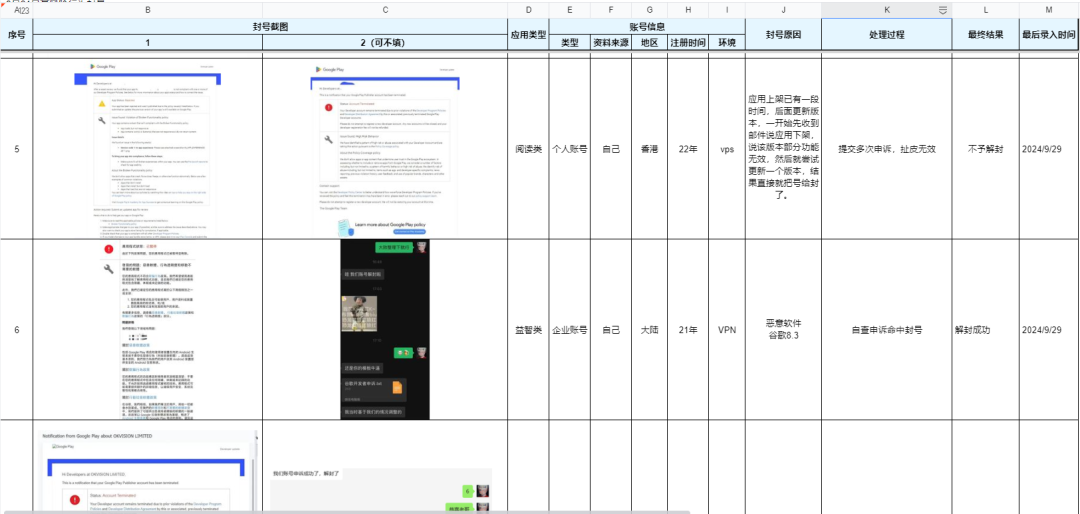Select column L header

[x=986, y=10]
